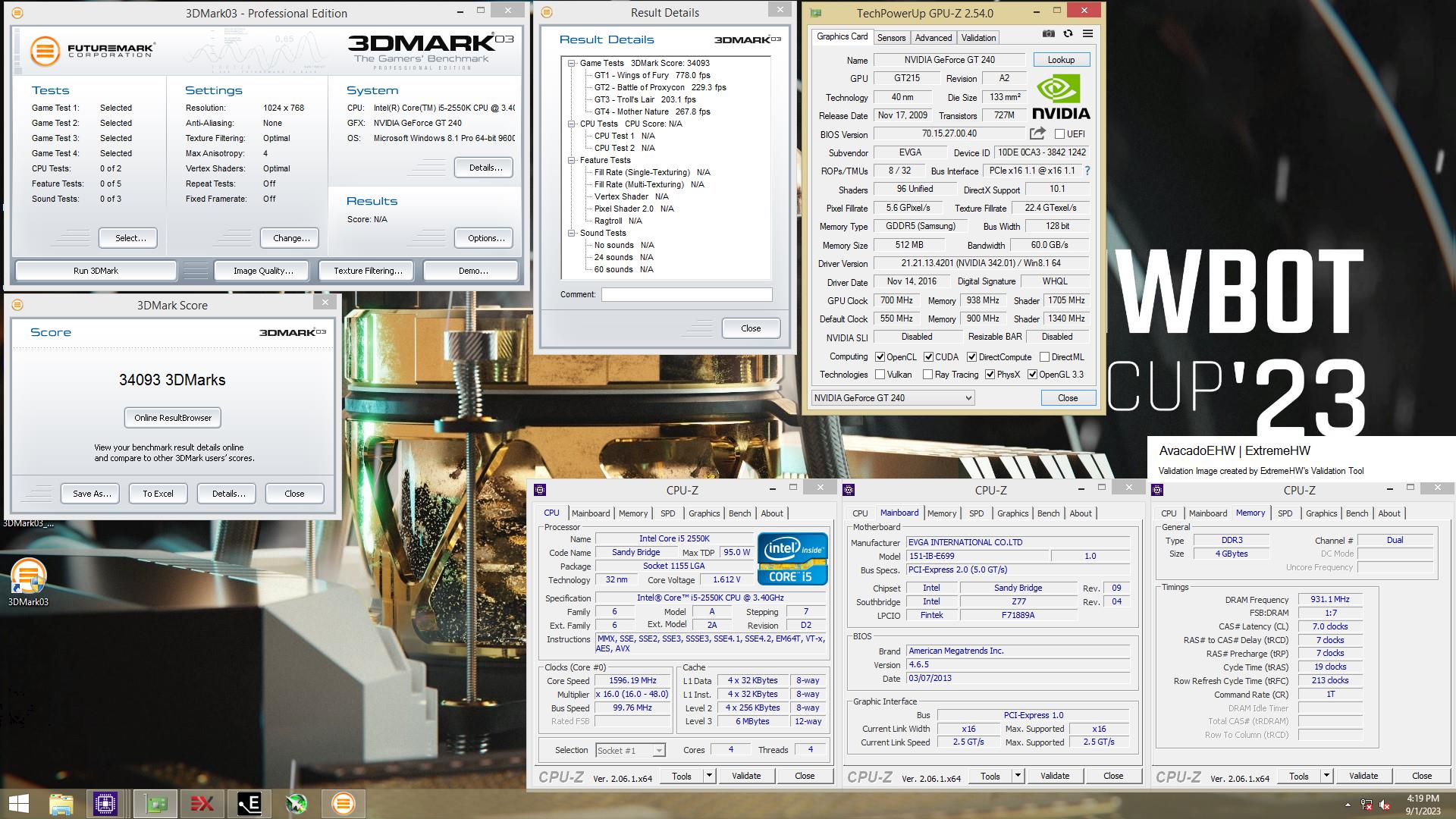Image resolution: width=1456 pixels, height=819 pixels.
Task: Switch to CPU-Z in the taskbar
Action: click(x=105, y=804)
